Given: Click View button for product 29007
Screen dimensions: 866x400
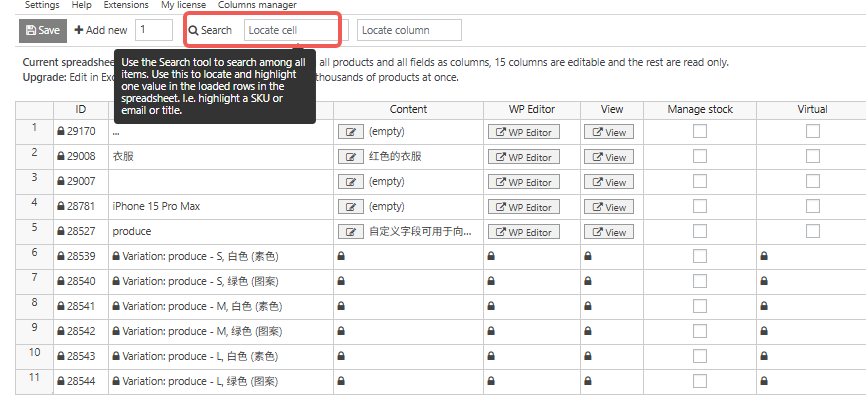Looking at the screenshot, I should click(x=609, y=182).
